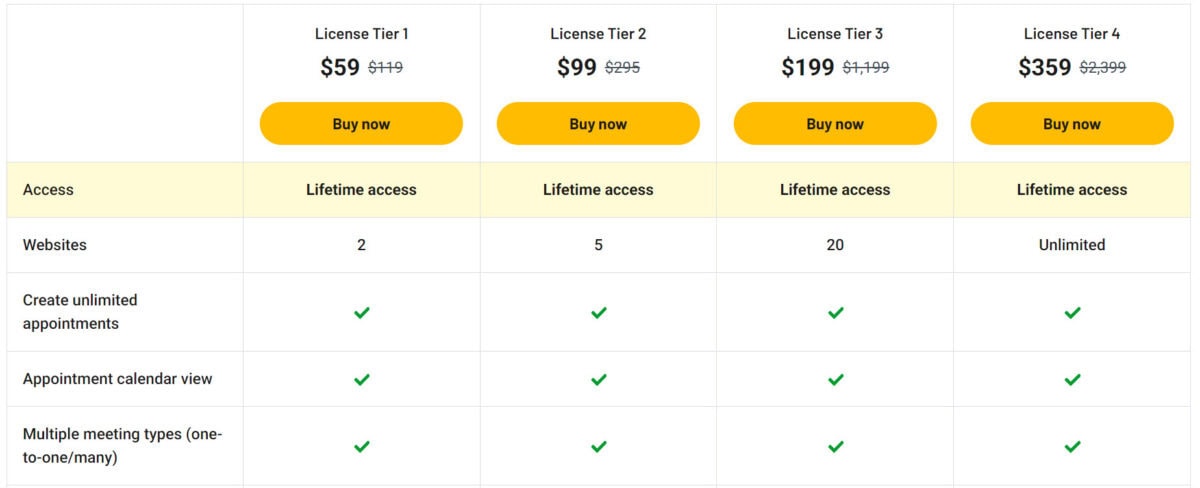
Task: Click Tier 4 multiple meeting types checkmark
Action: tap(1072, 446)
